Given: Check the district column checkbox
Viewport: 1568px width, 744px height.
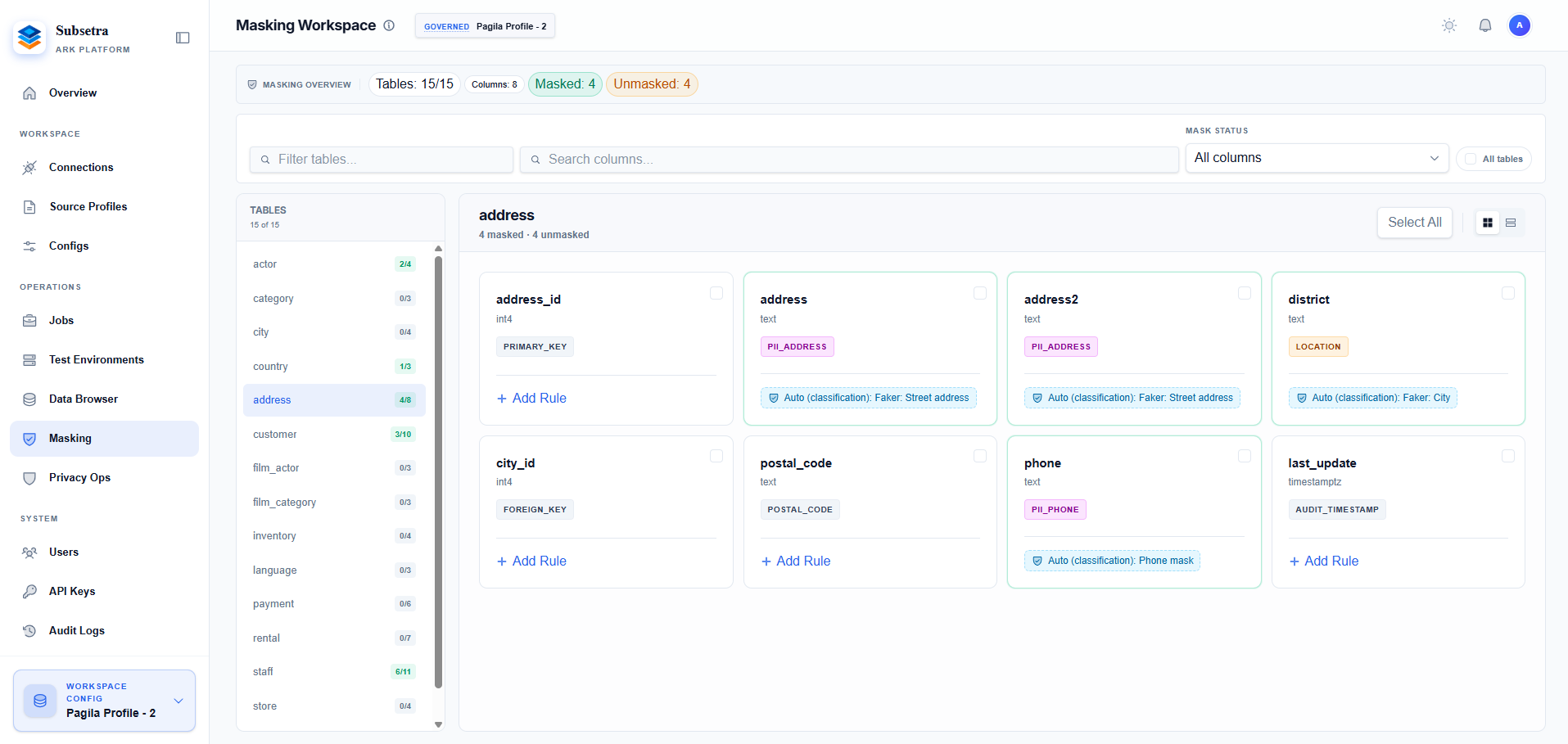Looking at the screenshot, I should coord(1508,293).
